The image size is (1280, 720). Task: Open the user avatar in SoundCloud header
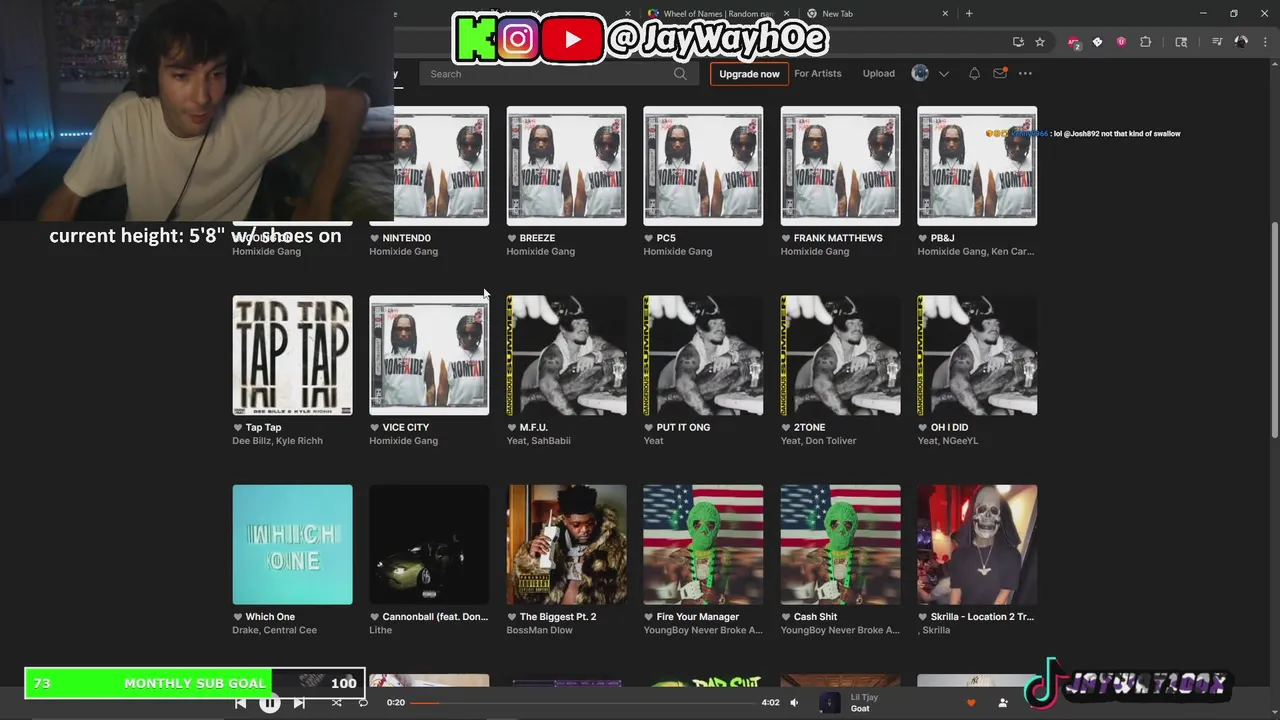(x=920, y=73)
